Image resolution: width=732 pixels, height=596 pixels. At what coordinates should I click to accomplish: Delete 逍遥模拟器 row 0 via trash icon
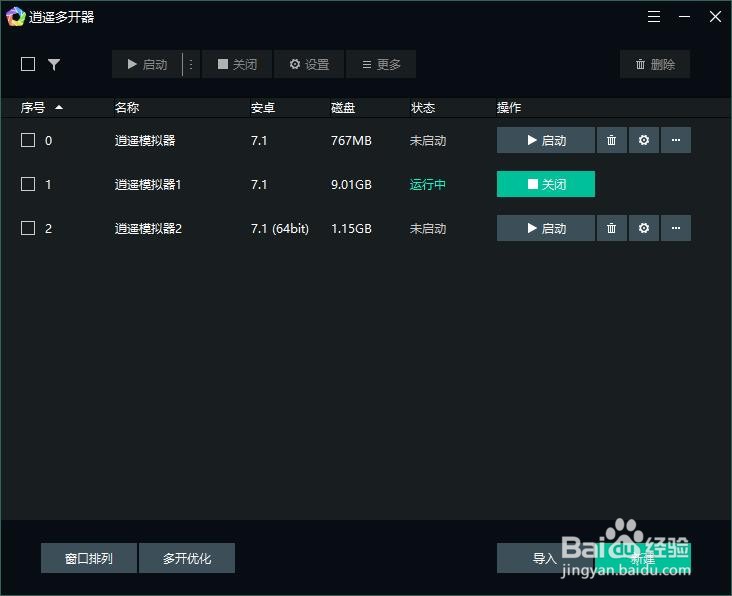612,140
